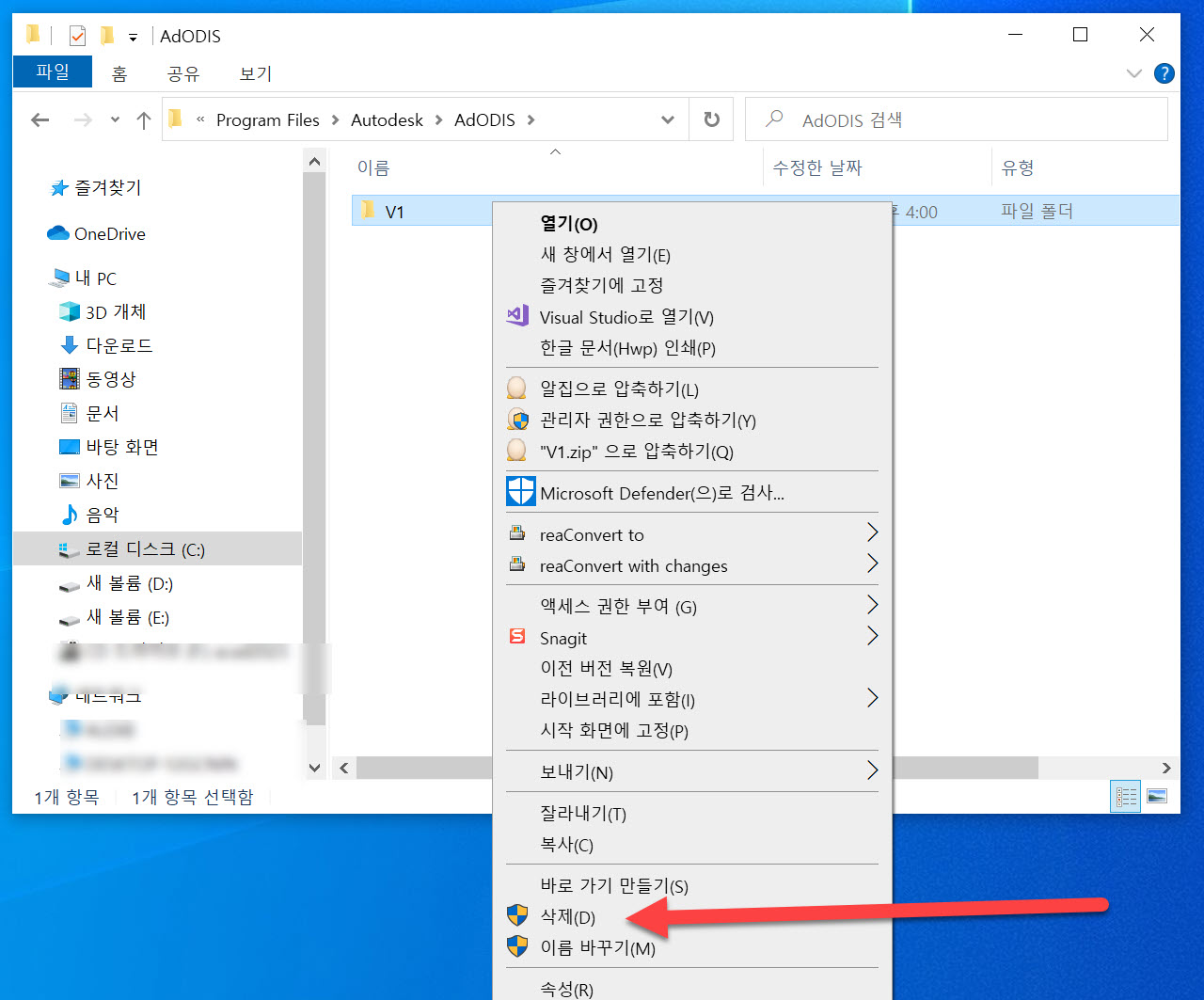Viewport: 1204px width, 1000px height.
Task: Select 새 볼륨 (E:) drive
Action: (116, 617)
